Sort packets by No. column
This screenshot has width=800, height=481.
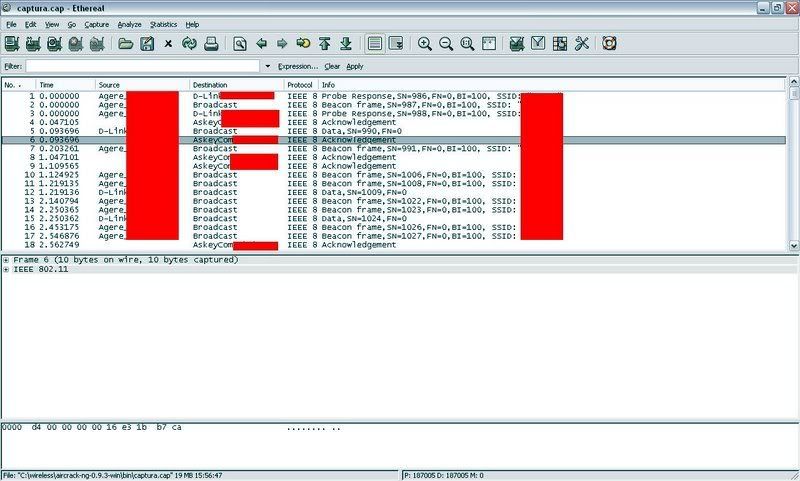(x=19, y=85)
